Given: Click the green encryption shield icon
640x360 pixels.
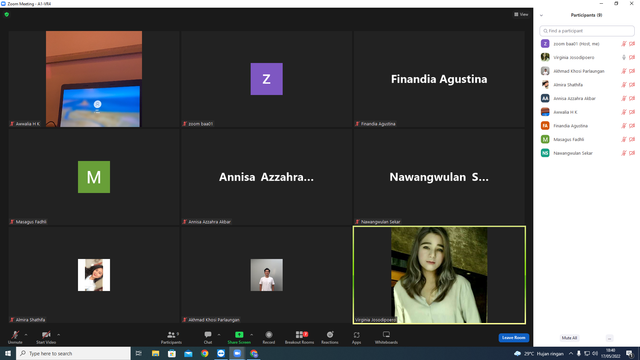Looking at the screenshot, I should 7,14.
